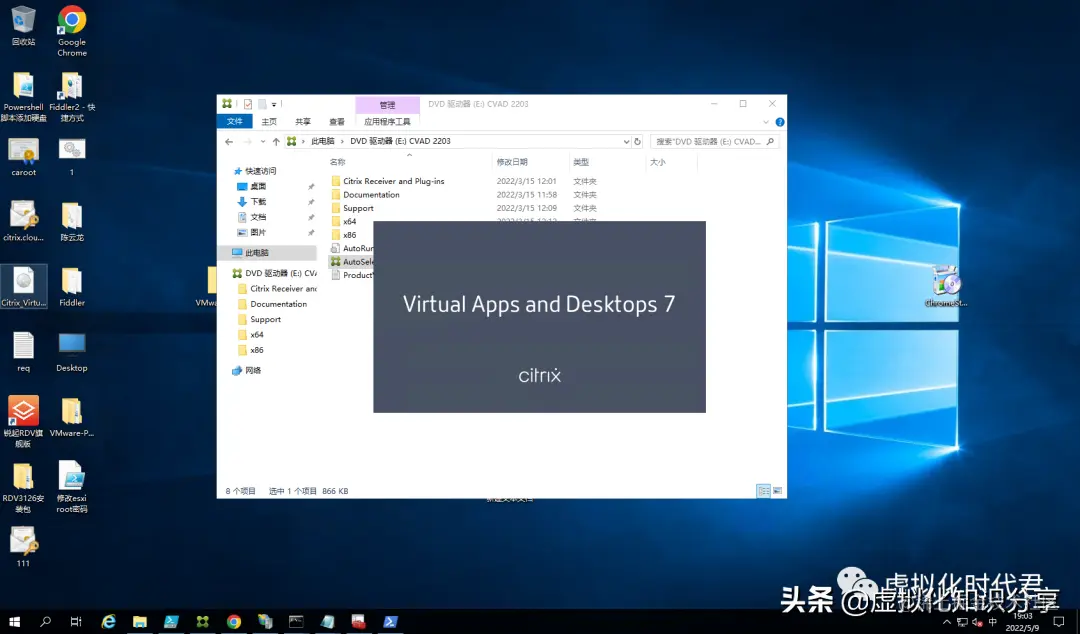
Task: Open the 回收站 (Recycle Bin)
Action: pyautogui.click(x=22, y=22)
